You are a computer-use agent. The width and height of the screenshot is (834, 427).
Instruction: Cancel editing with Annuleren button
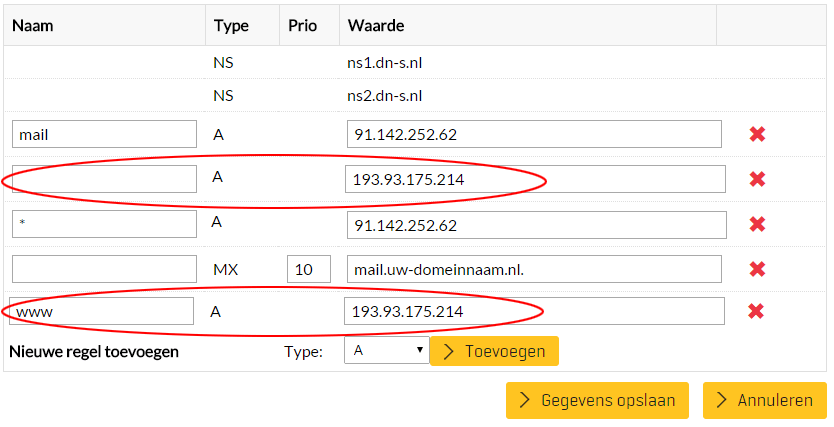click(764, 400)
